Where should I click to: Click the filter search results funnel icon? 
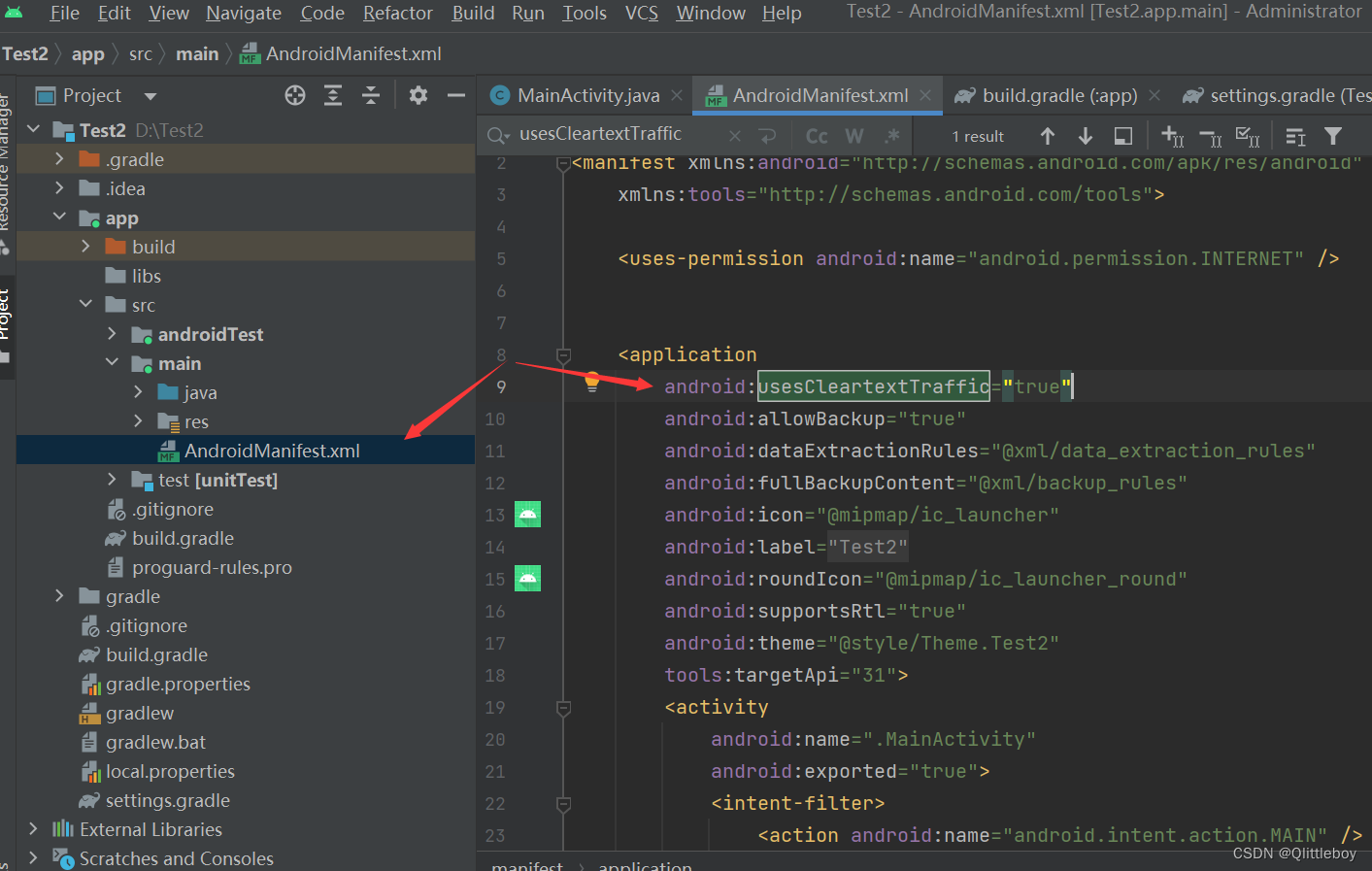[1334, 136]
